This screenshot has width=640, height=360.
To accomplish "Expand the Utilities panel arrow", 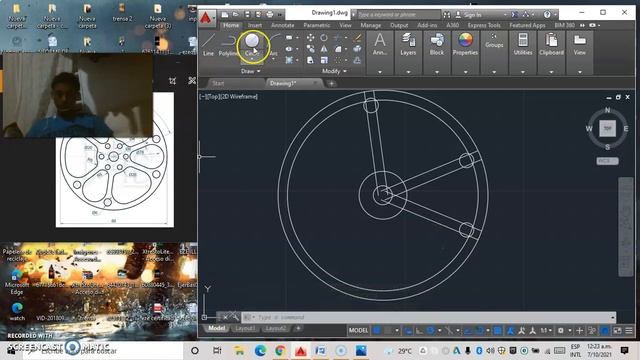I will [523, 72].
